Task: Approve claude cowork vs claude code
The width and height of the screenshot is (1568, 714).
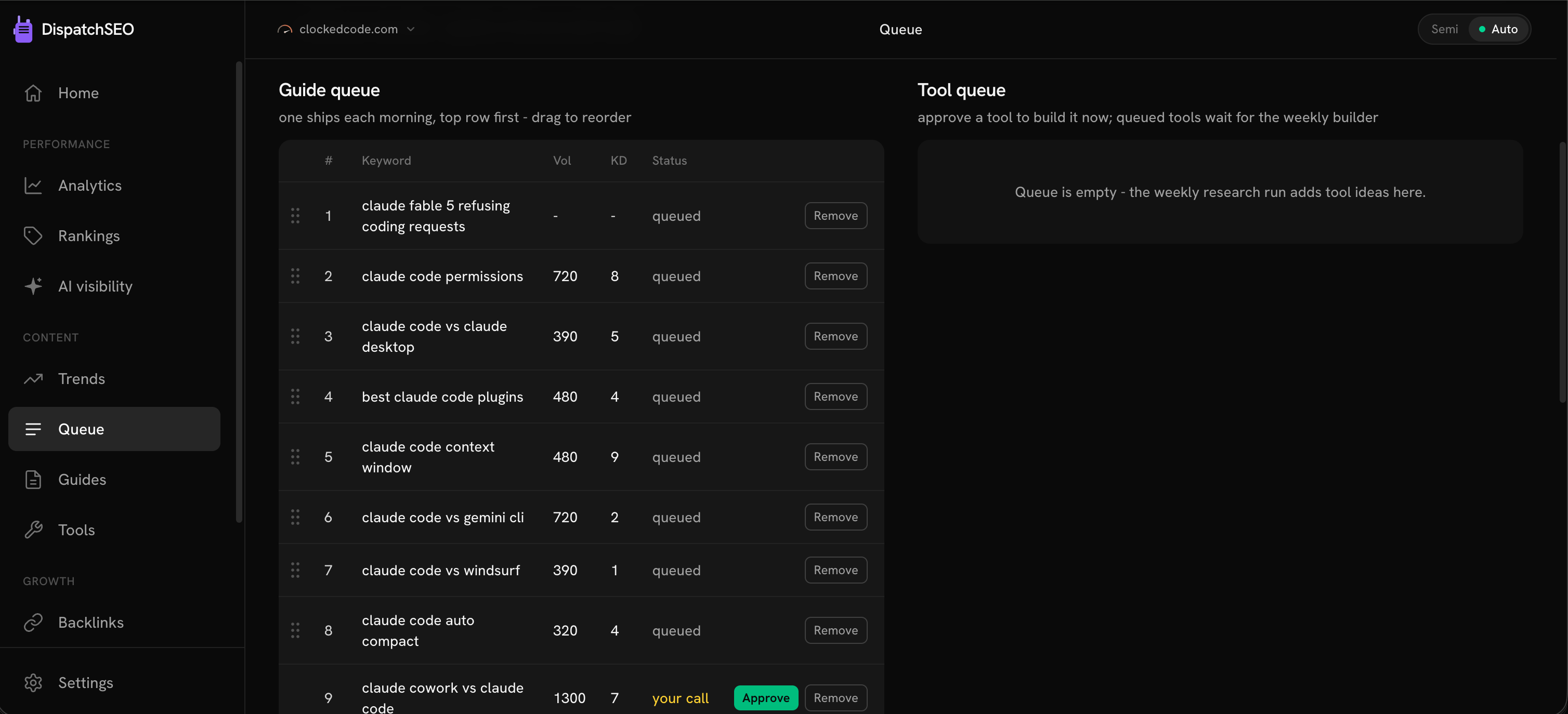Action: click(x=766, y=698)
